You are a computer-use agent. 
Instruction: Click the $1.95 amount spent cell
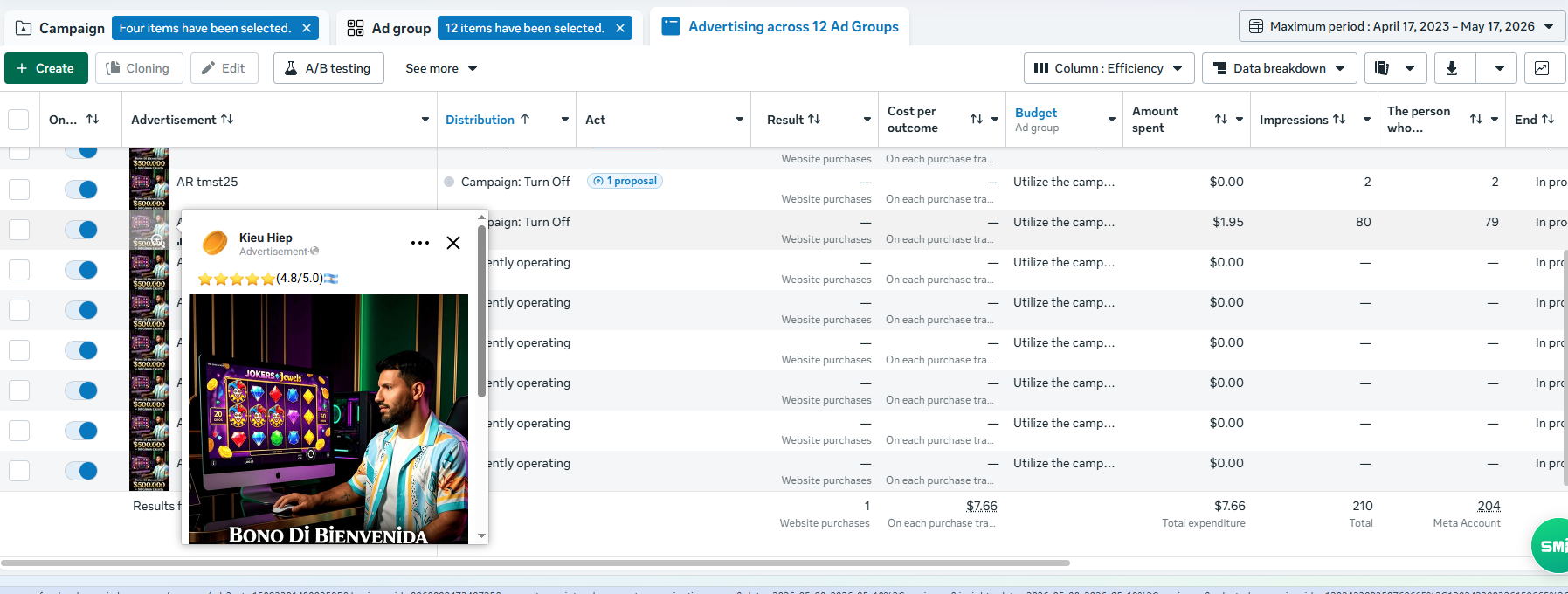(x=1228, y=222)
